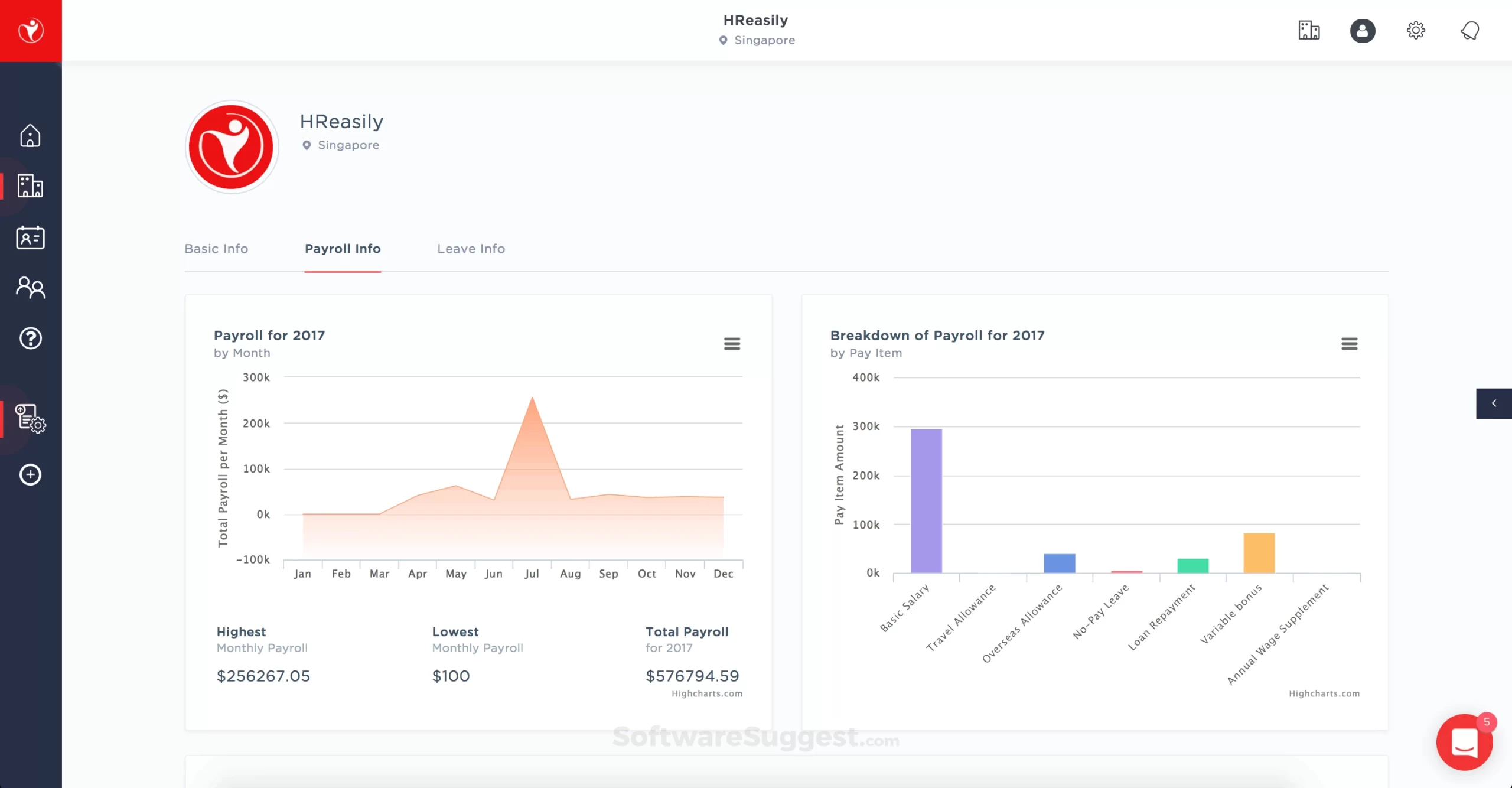Click Highcharts.com link under payroll by month chart
The width and height of the screenshot is (1512, 788).
coord(706,693)
